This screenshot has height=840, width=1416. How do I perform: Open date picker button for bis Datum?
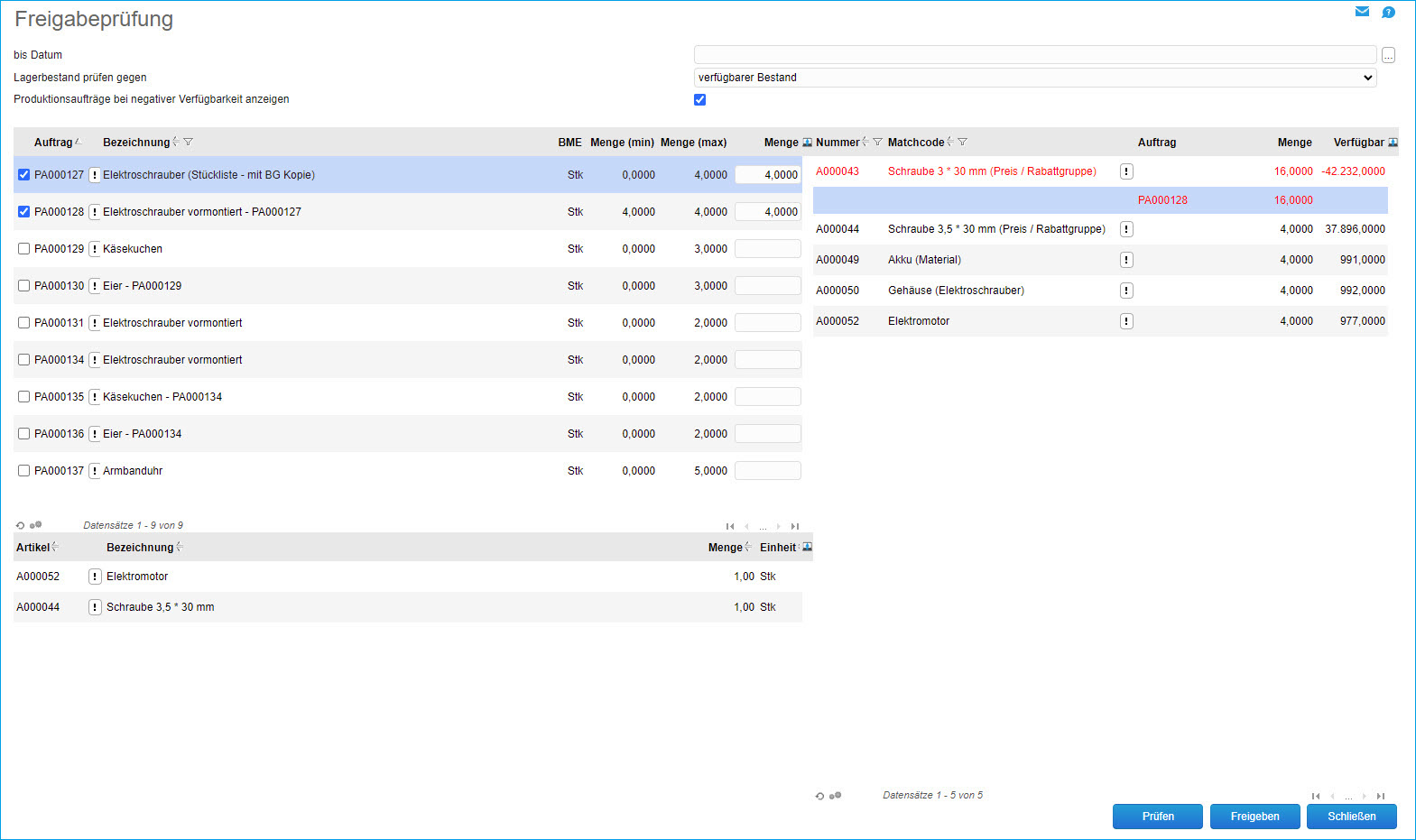click(x=1388, y=55)
